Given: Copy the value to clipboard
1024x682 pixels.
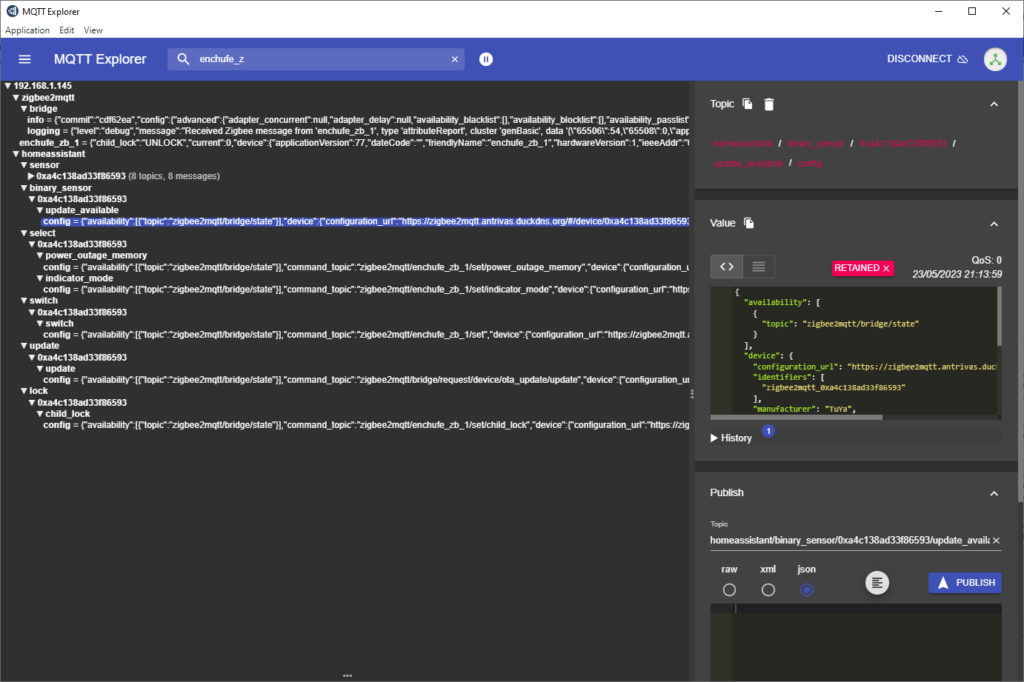Looking at the screenshot, I should click(x=749, y=223).
